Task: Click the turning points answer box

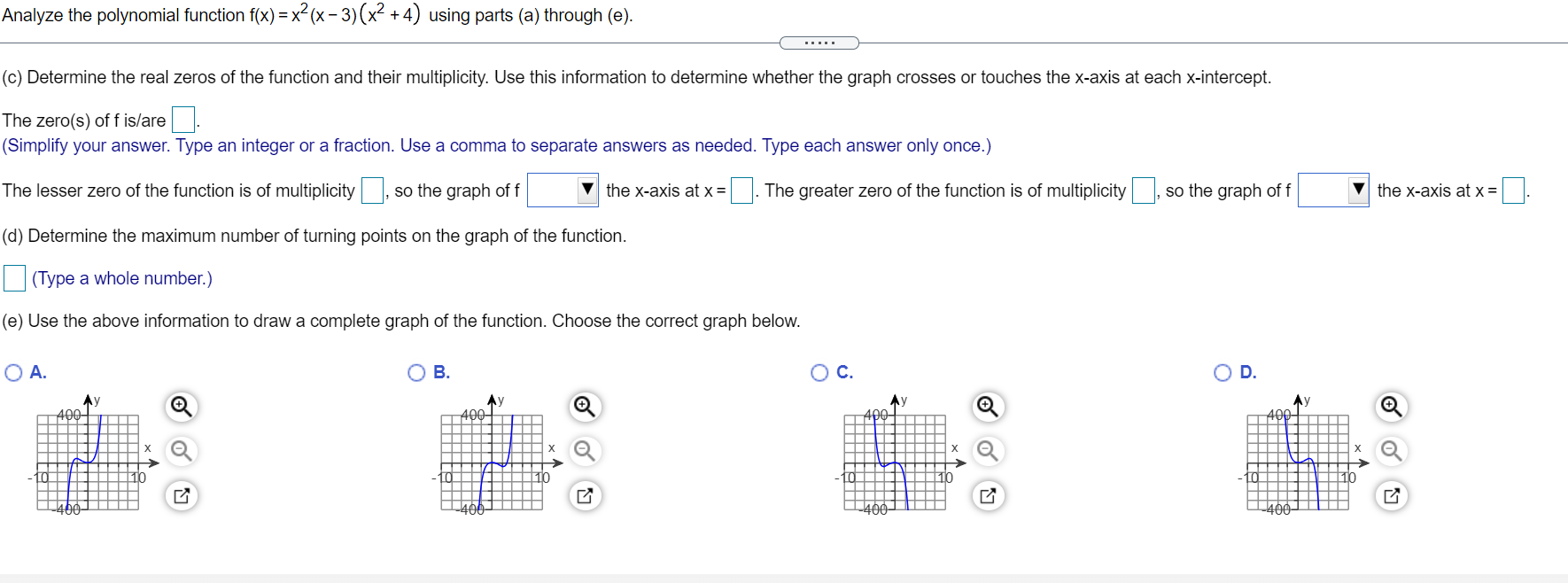Action: coord(13,278)
